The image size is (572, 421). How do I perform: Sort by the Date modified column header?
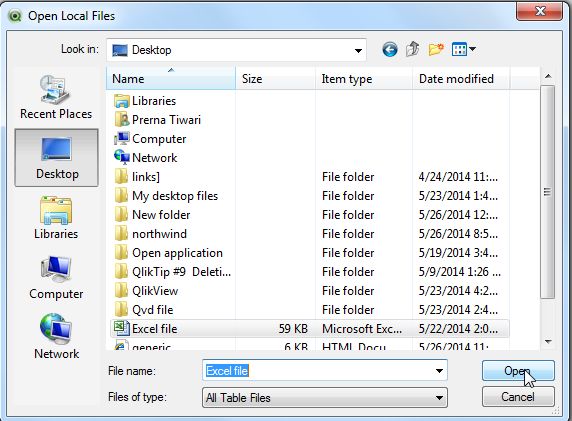tap(461, 78)
